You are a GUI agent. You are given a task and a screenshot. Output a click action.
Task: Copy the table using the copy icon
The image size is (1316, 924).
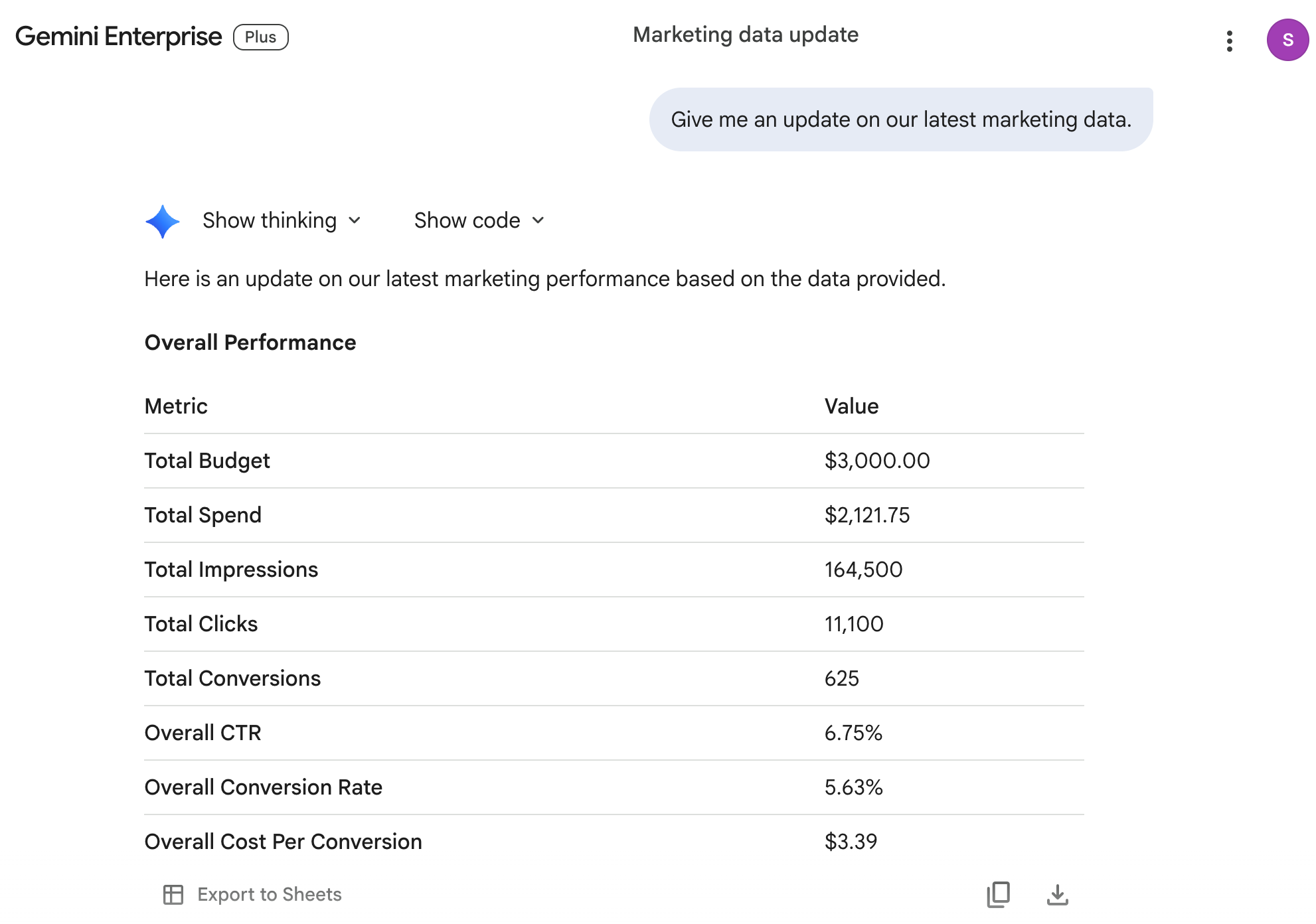click(x=998, y=894)
